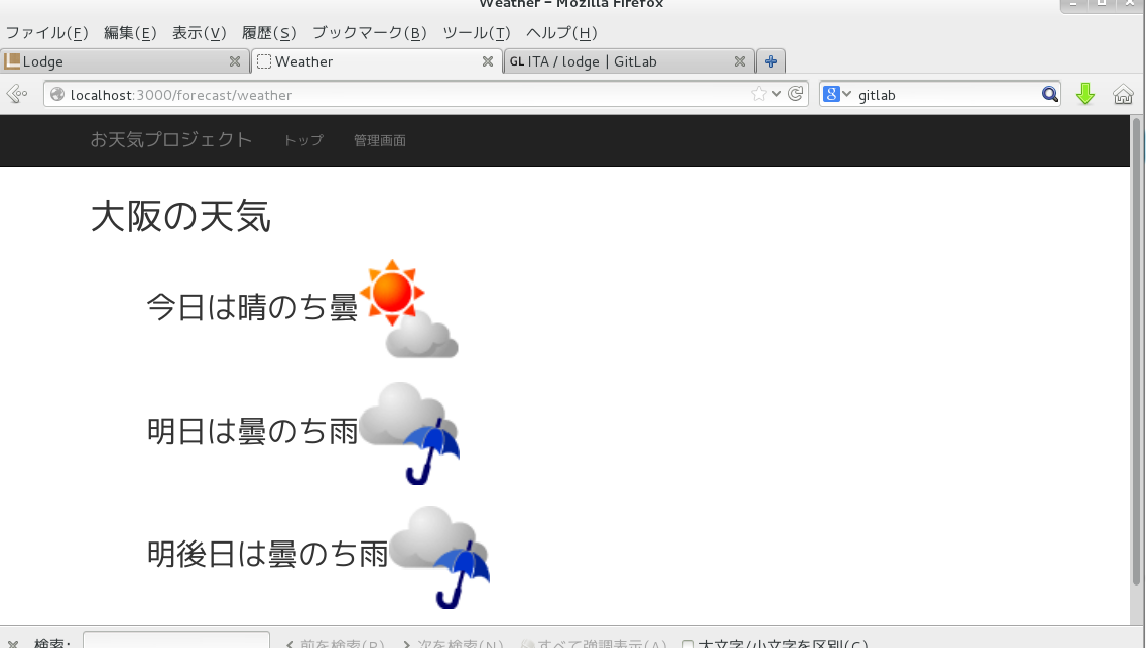Reload the page with the refresh icon
This screenshot has height=648, width=1146.
(x=796, y=94)
